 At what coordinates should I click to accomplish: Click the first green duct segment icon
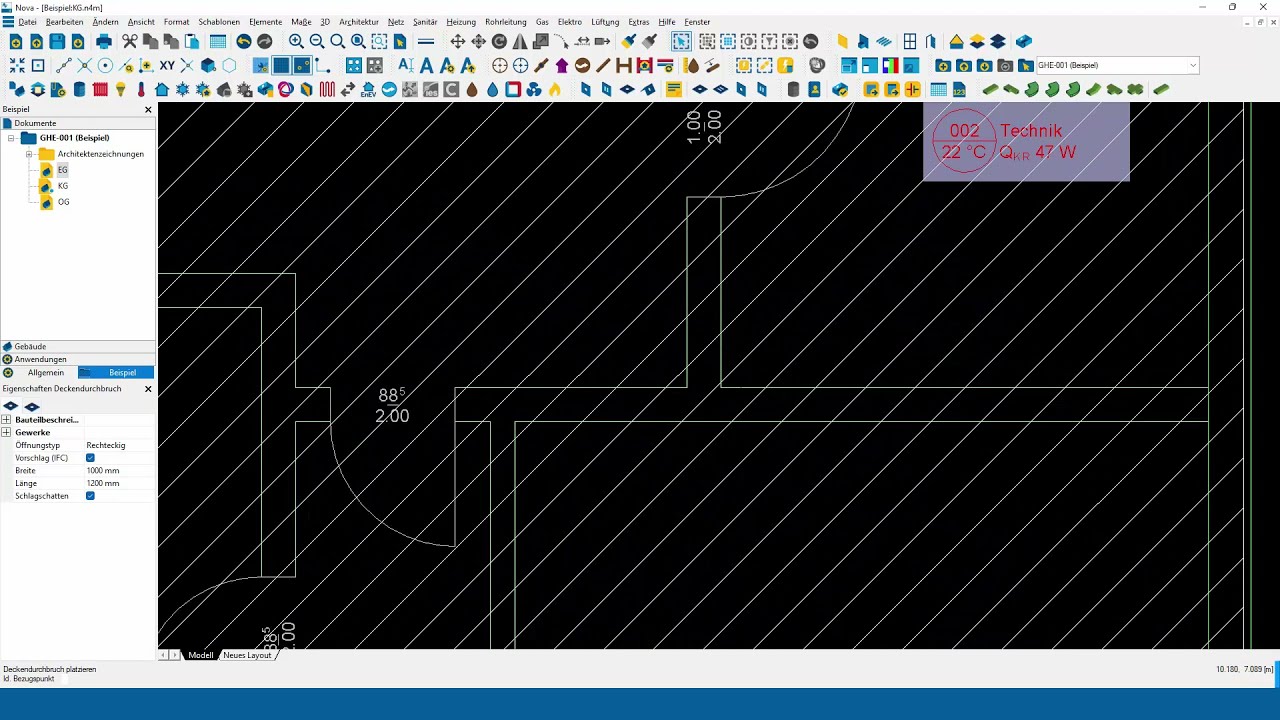[991, 89]
